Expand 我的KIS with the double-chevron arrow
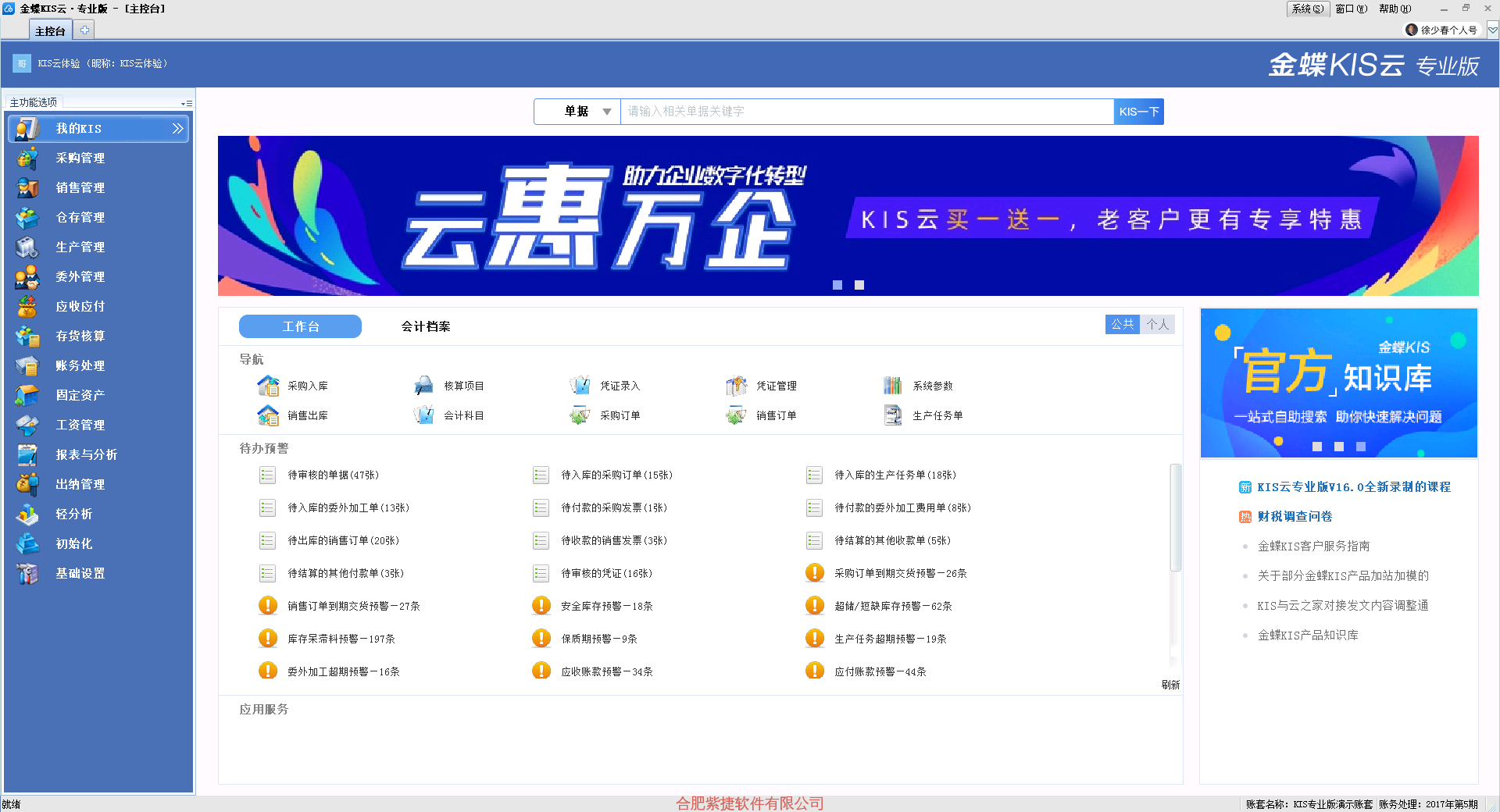The width and height of the screenshot is (1500, 812). point(178,128)
